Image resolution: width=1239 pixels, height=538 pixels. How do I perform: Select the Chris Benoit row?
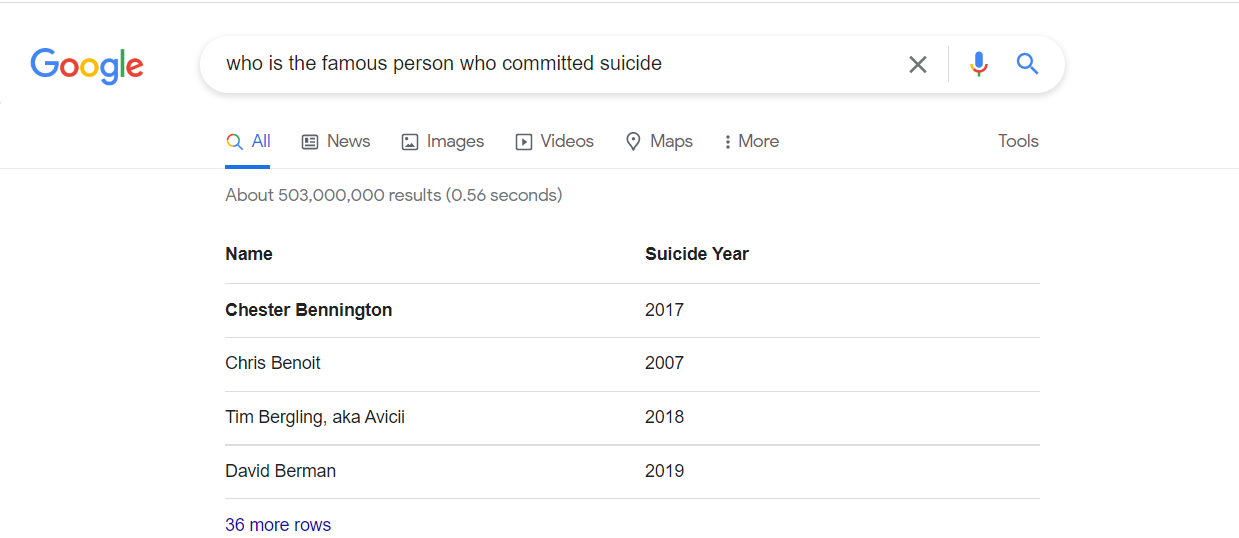pos(632,364)
